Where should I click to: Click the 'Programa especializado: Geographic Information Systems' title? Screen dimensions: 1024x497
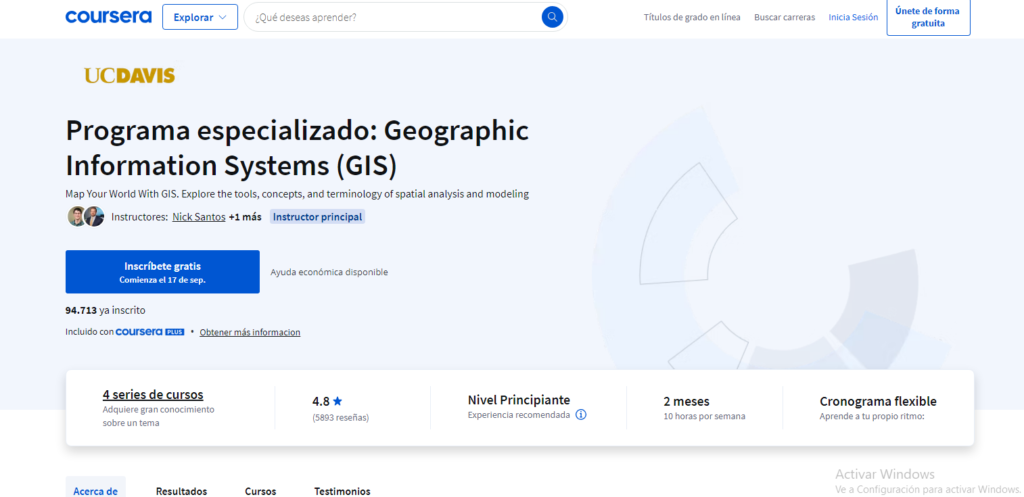tap(297, 148)
